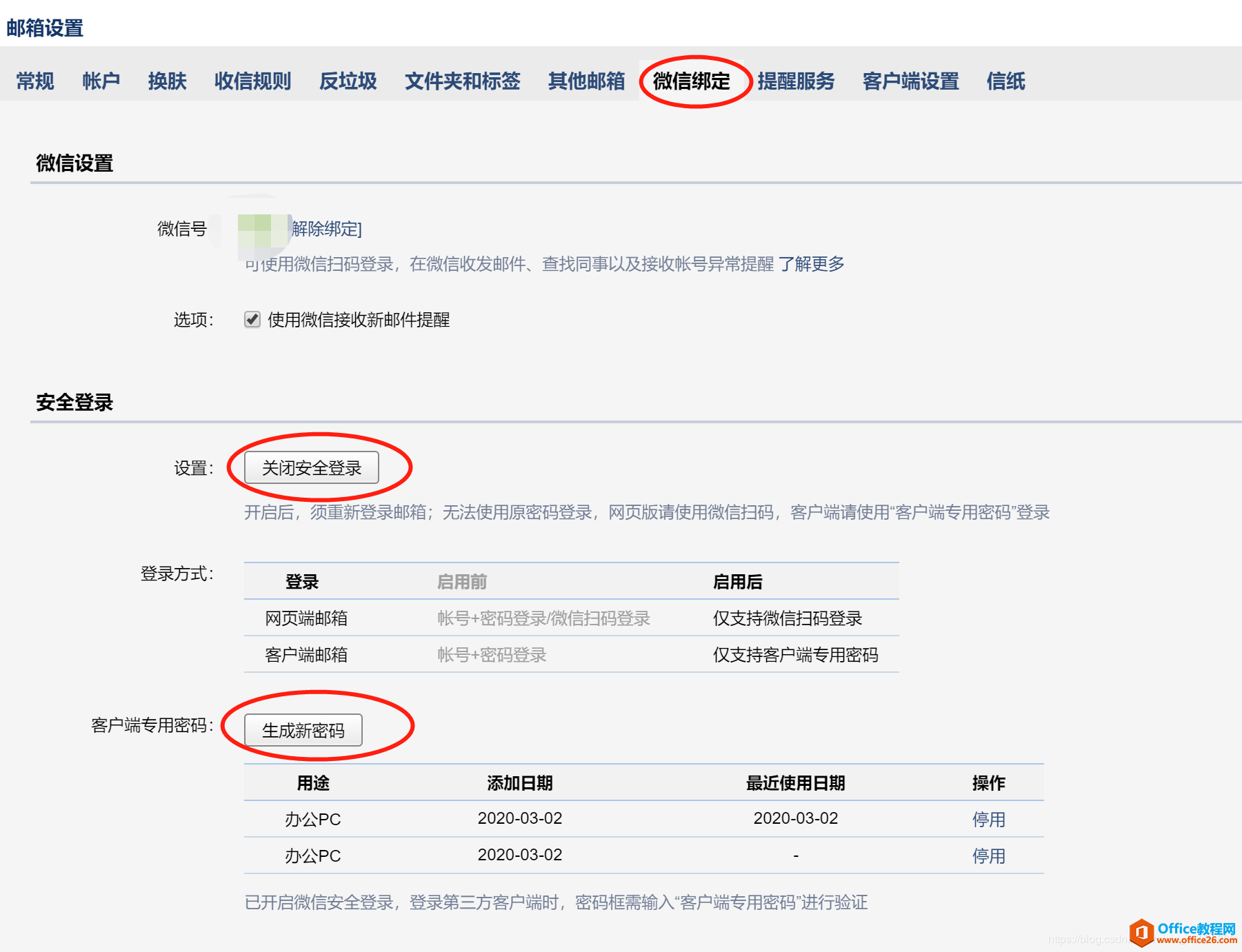
Task: Click the 安全登录 section heading
Action: (x=74, y=403)
